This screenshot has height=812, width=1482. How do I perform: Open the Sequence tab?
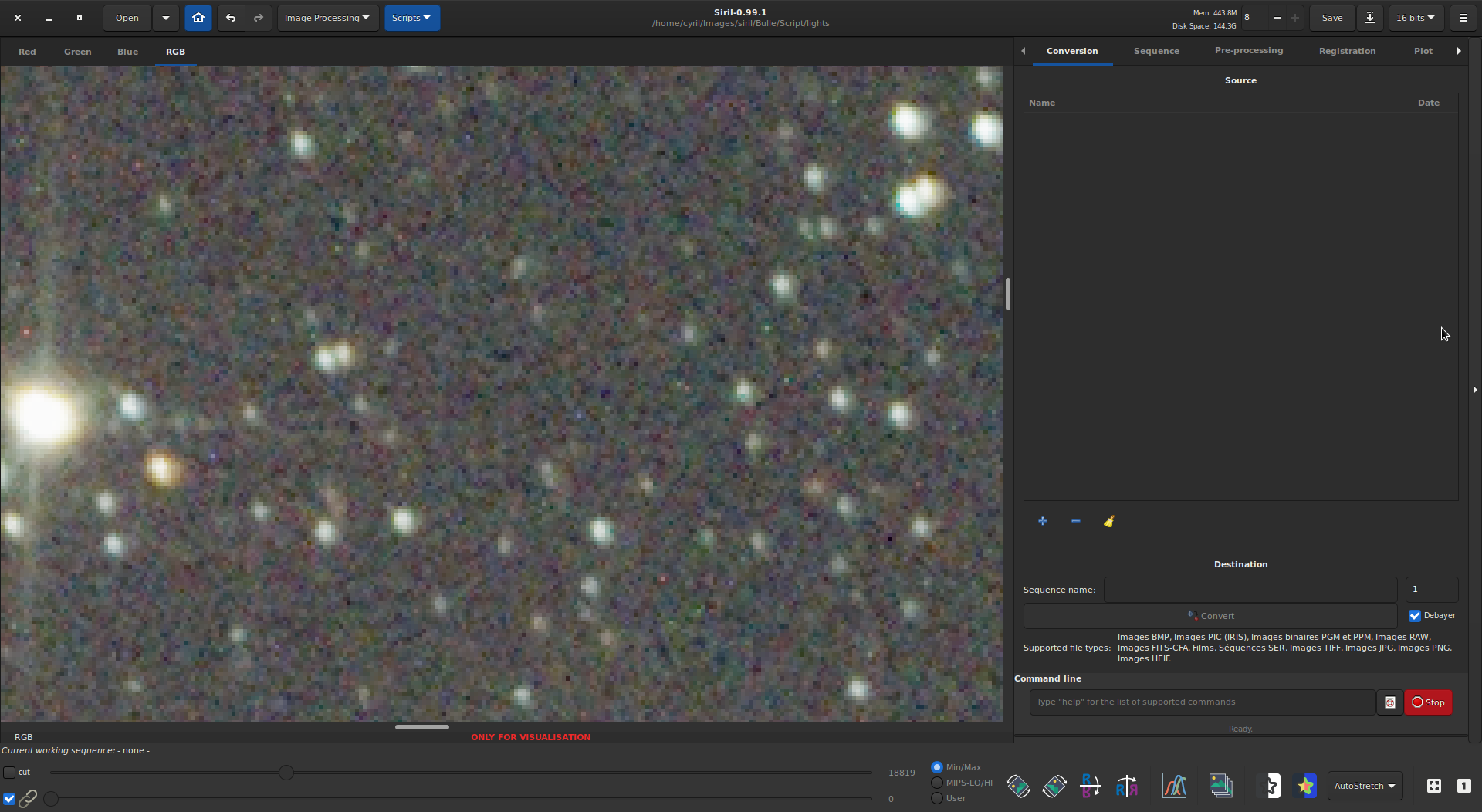1156,51
